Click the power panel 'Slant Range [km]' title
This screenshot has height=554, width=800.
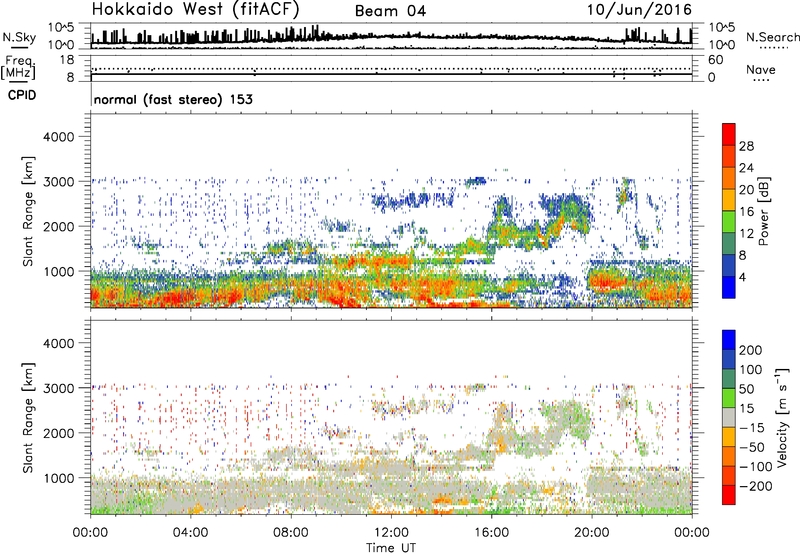(x=28, y=211)
